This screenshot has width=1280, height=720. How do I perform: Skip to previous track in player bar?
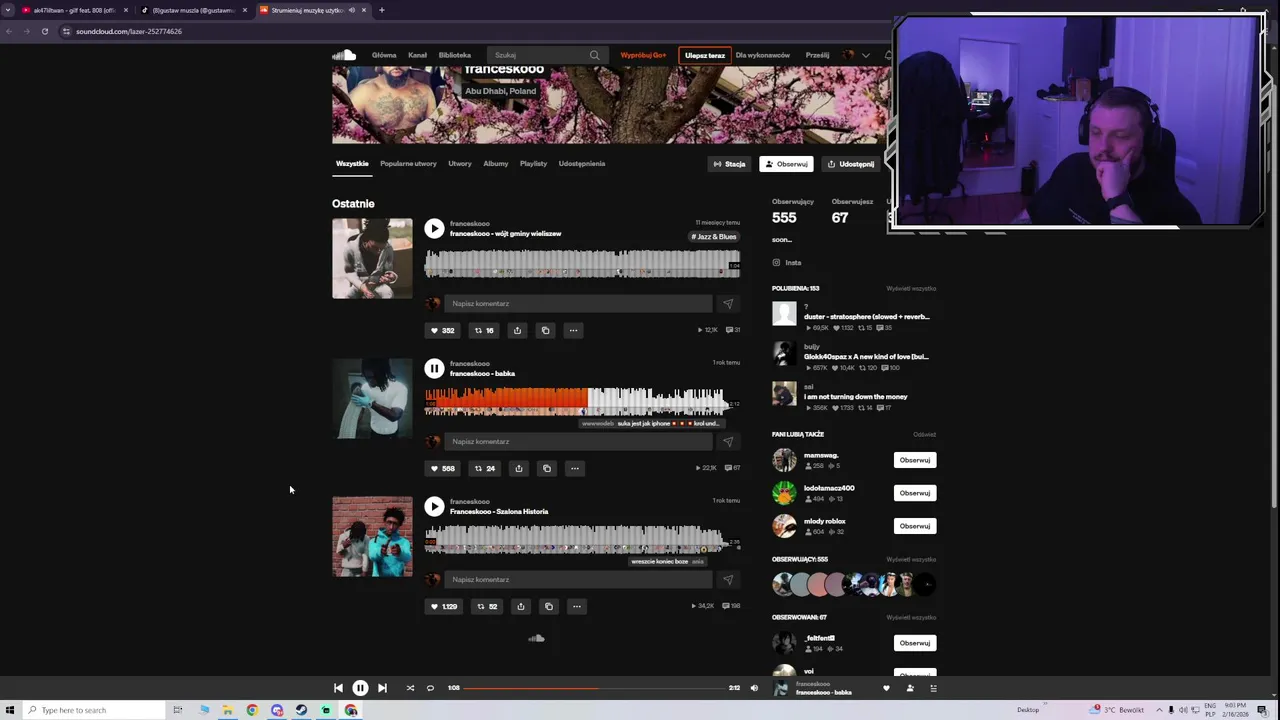click(x=338, y=688)
